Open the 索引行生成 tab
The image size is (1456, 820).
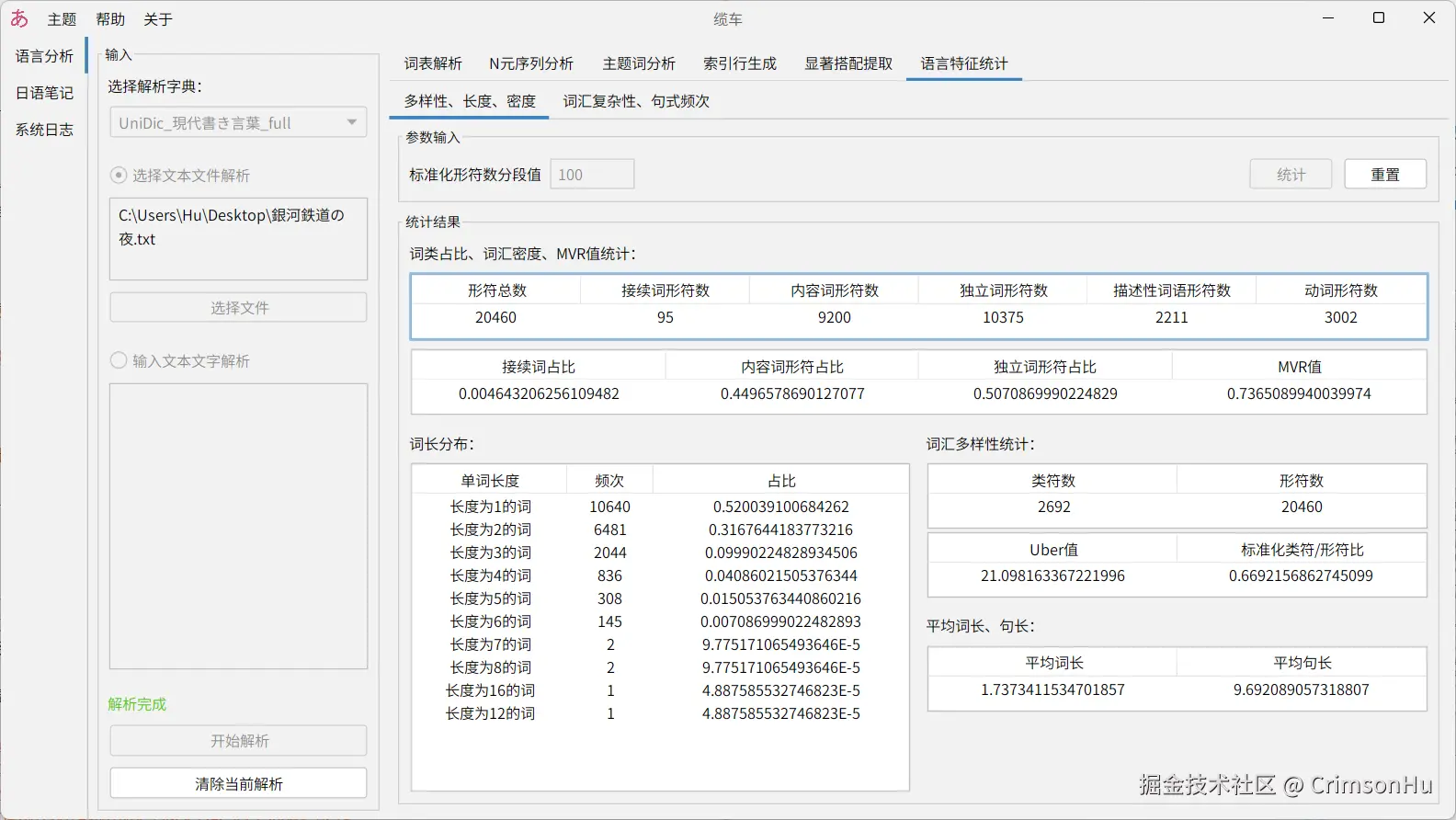coord(740,63)
